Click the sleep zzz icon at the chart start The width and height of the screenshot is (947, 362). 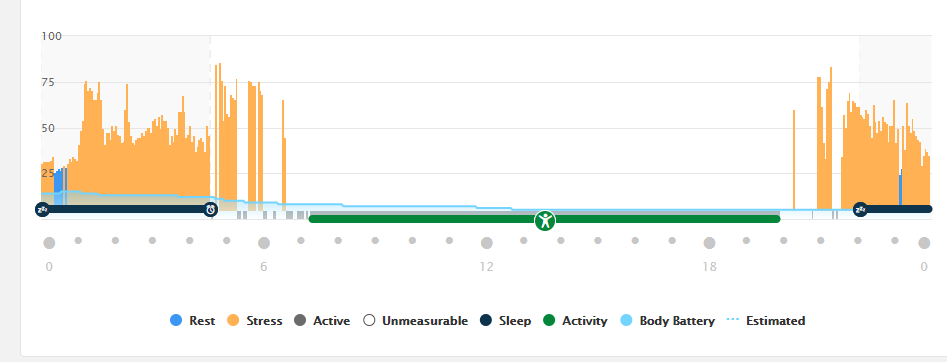[x=42, y=210]
